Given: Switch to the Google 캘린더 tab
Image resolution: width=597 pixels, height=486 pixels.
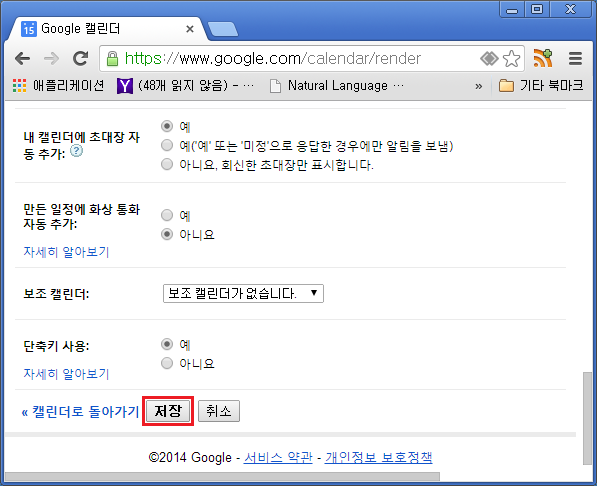Looking at the screenshot, I should (x=107, y=29).
